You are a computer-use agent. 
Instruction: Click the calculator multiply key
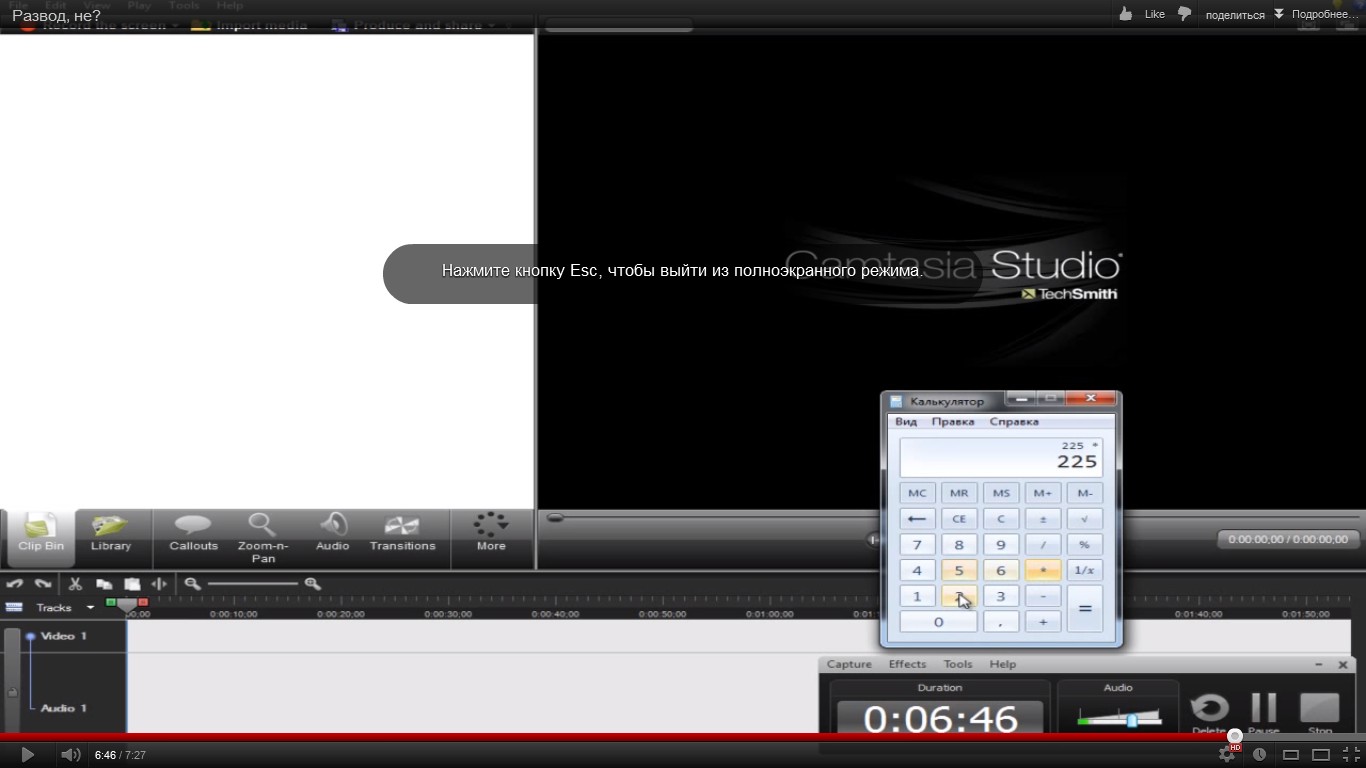[1043, 571]
